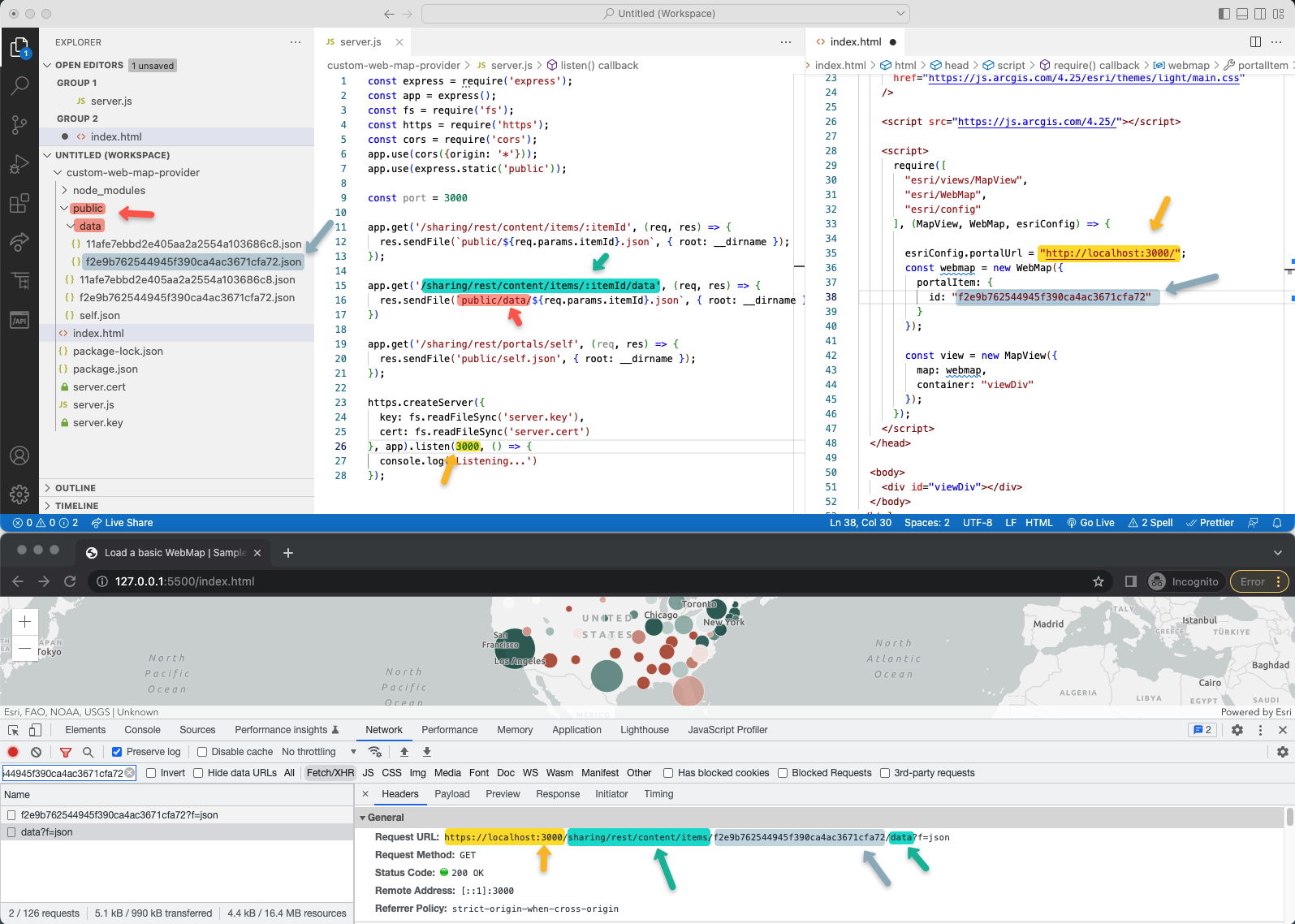1295x924 pixels.
Task: Click the split editor icon in VS Code
Action: [x=1255, y=41]
